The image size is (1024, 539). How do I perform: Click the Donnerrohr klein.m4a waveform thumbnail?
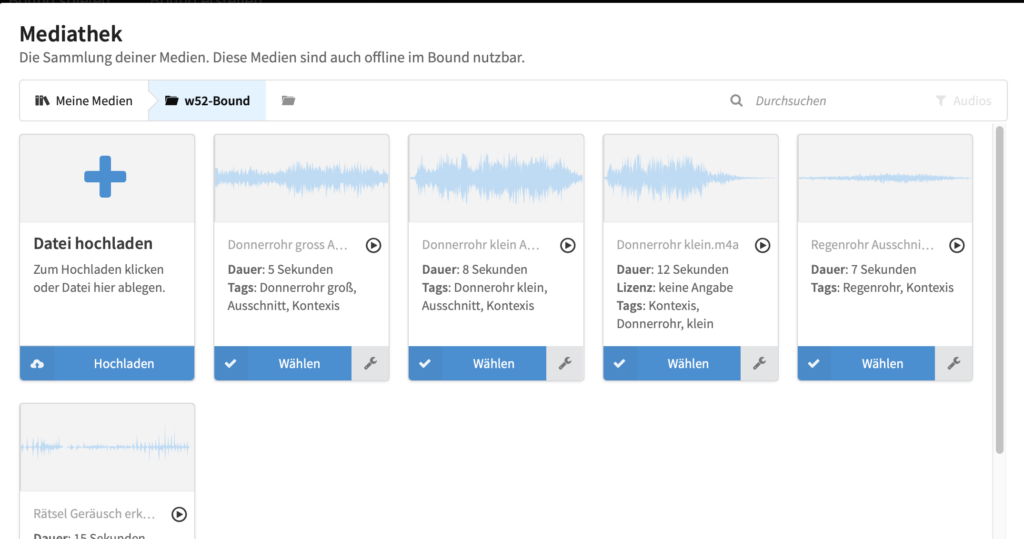(690, 178)
